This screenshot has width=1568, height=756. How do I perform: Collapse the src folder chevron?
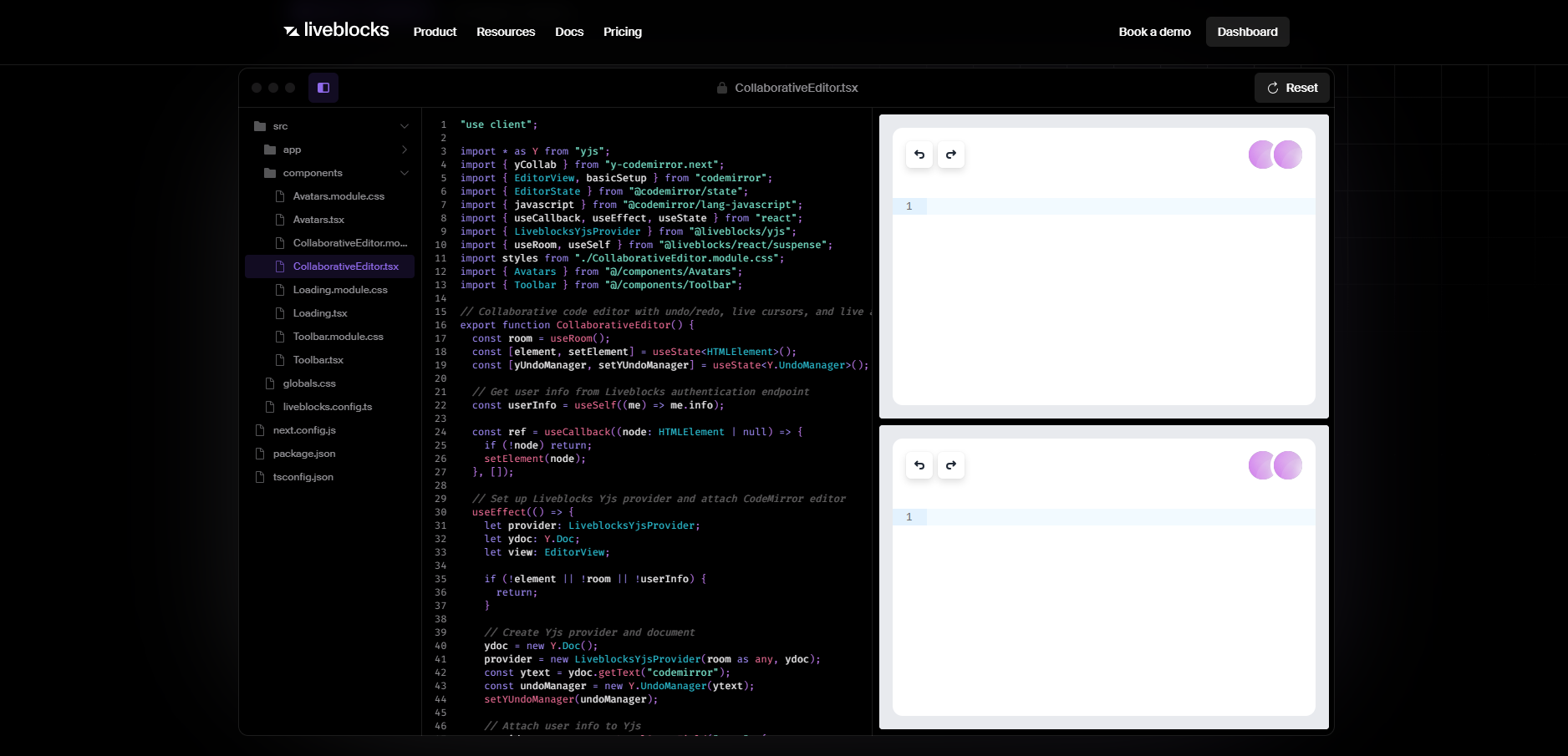[405, 126]
